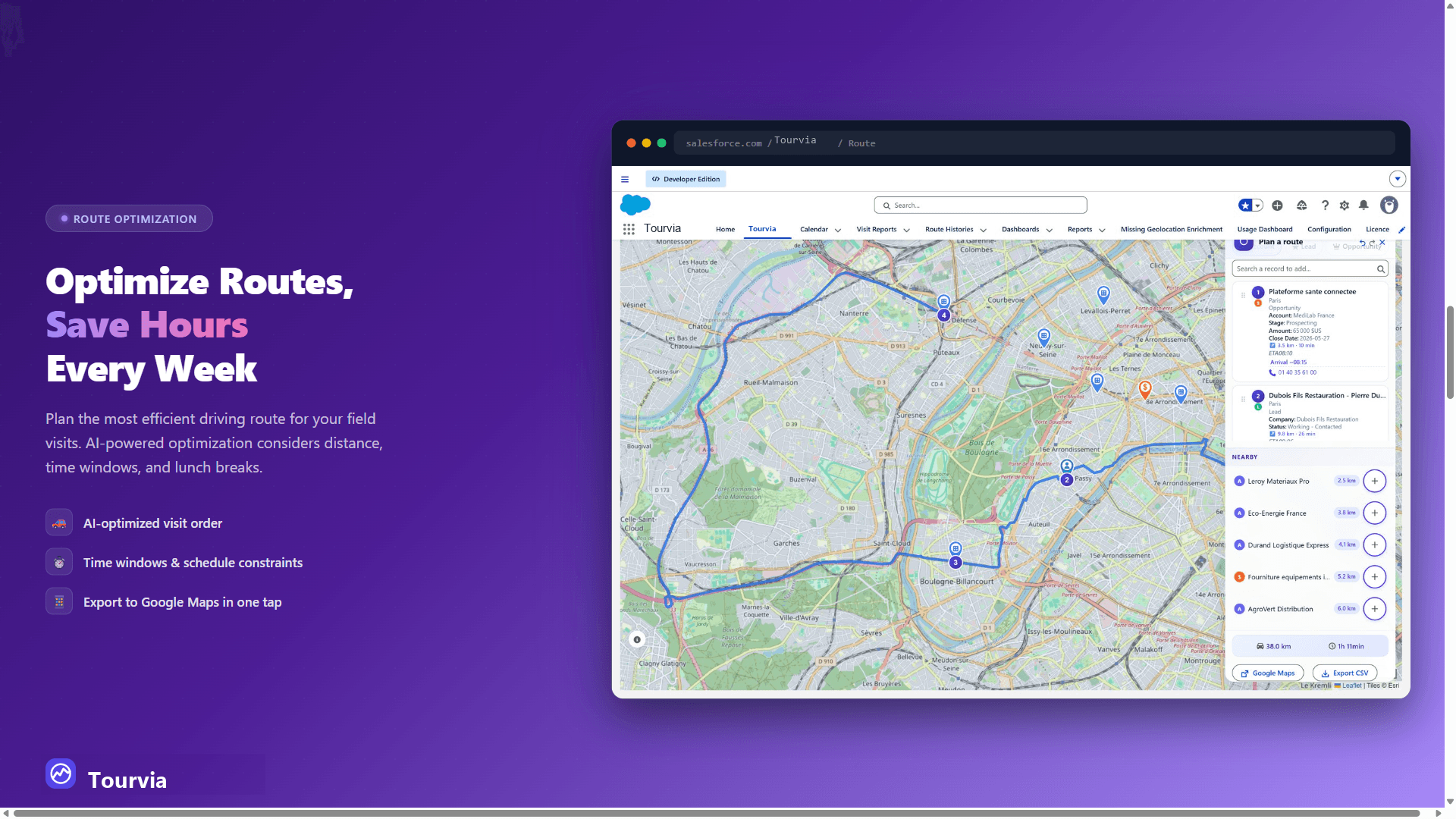Open the Licence tab

click(x=1377, y=230)
